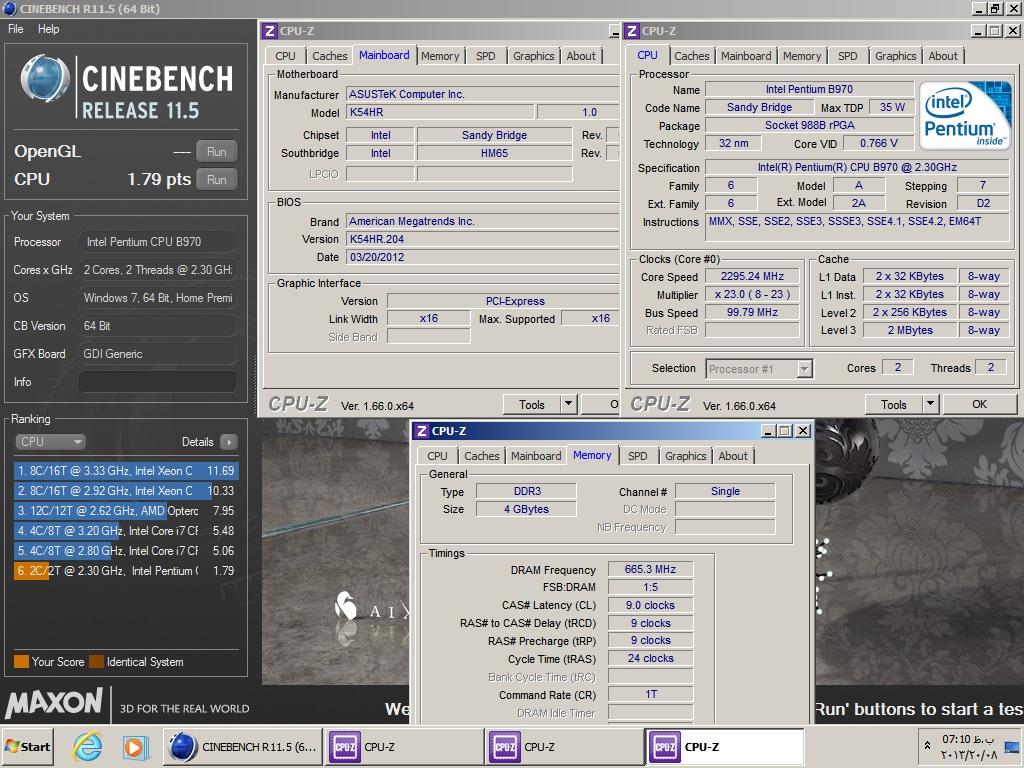Image resolution: width=1024 pixels, height=768 pixels.
Task: Click the Your Score orange legend swatch
Action: click(21, 662)
